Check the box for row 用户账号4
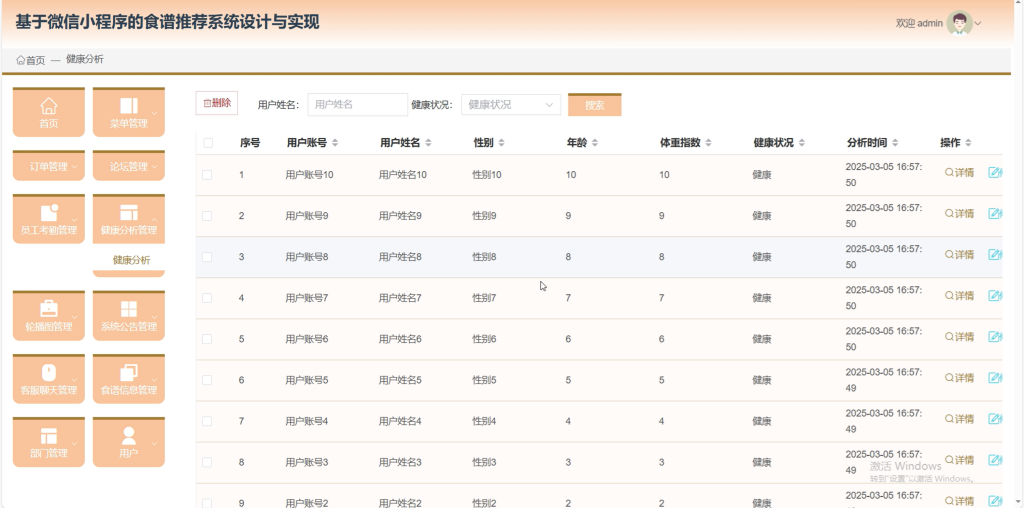 click(207, 421)
